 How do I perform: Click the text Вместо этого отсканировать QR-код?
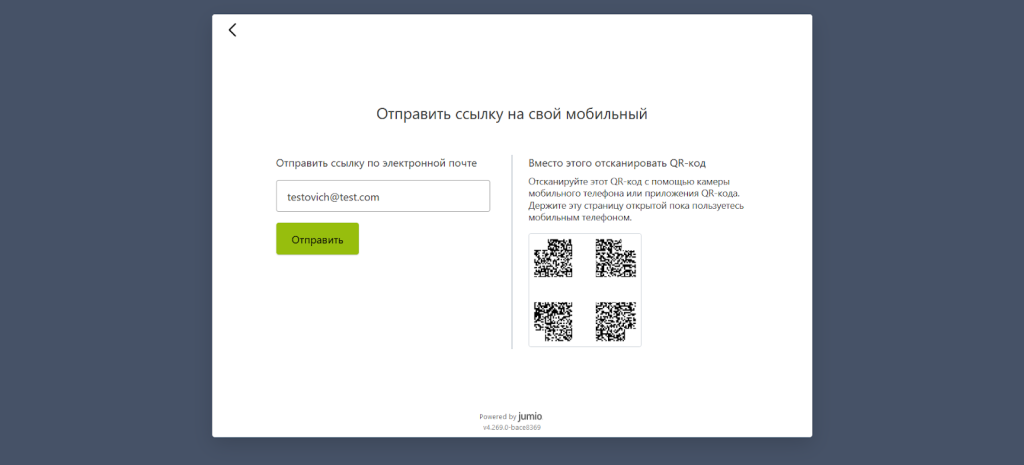(x=617, y=163)
